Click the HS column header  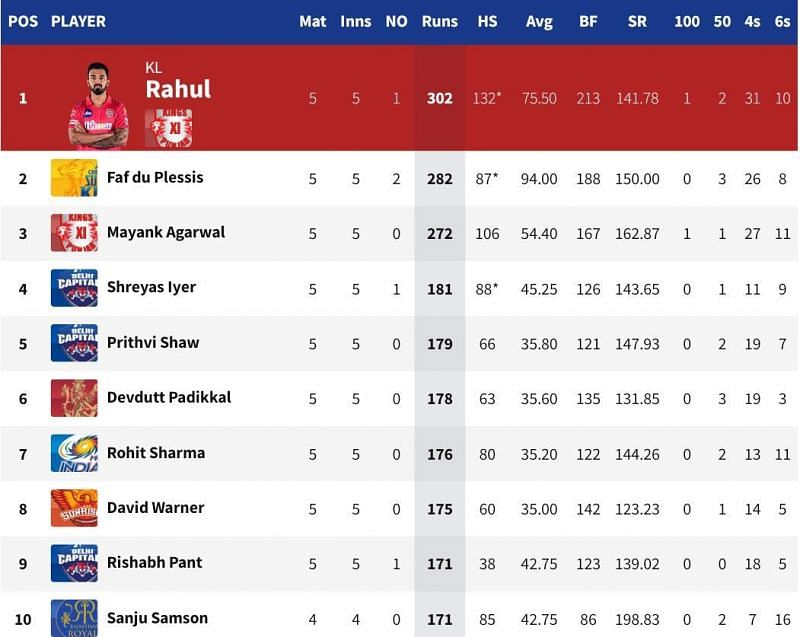pos(487,21)
